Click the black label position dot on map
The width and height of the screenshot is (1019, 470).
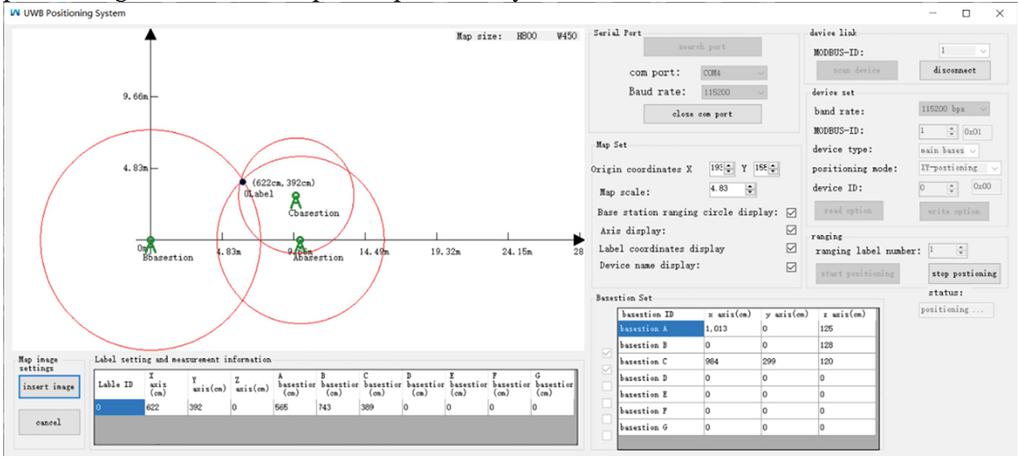243,182
